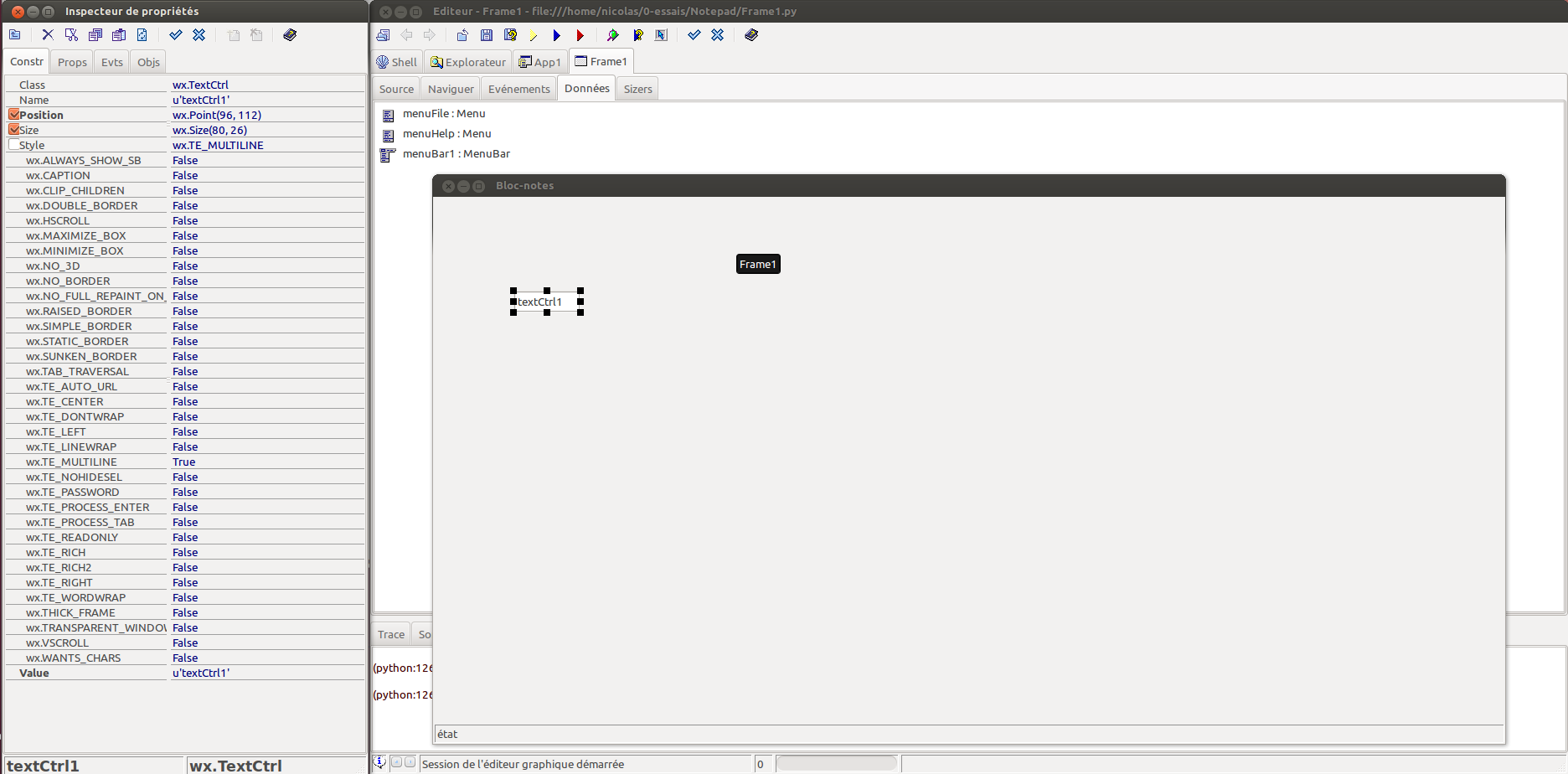Toggle the Style property checkbox
The width and height of the screenshot is (1568, 774).
click(13, 145)
